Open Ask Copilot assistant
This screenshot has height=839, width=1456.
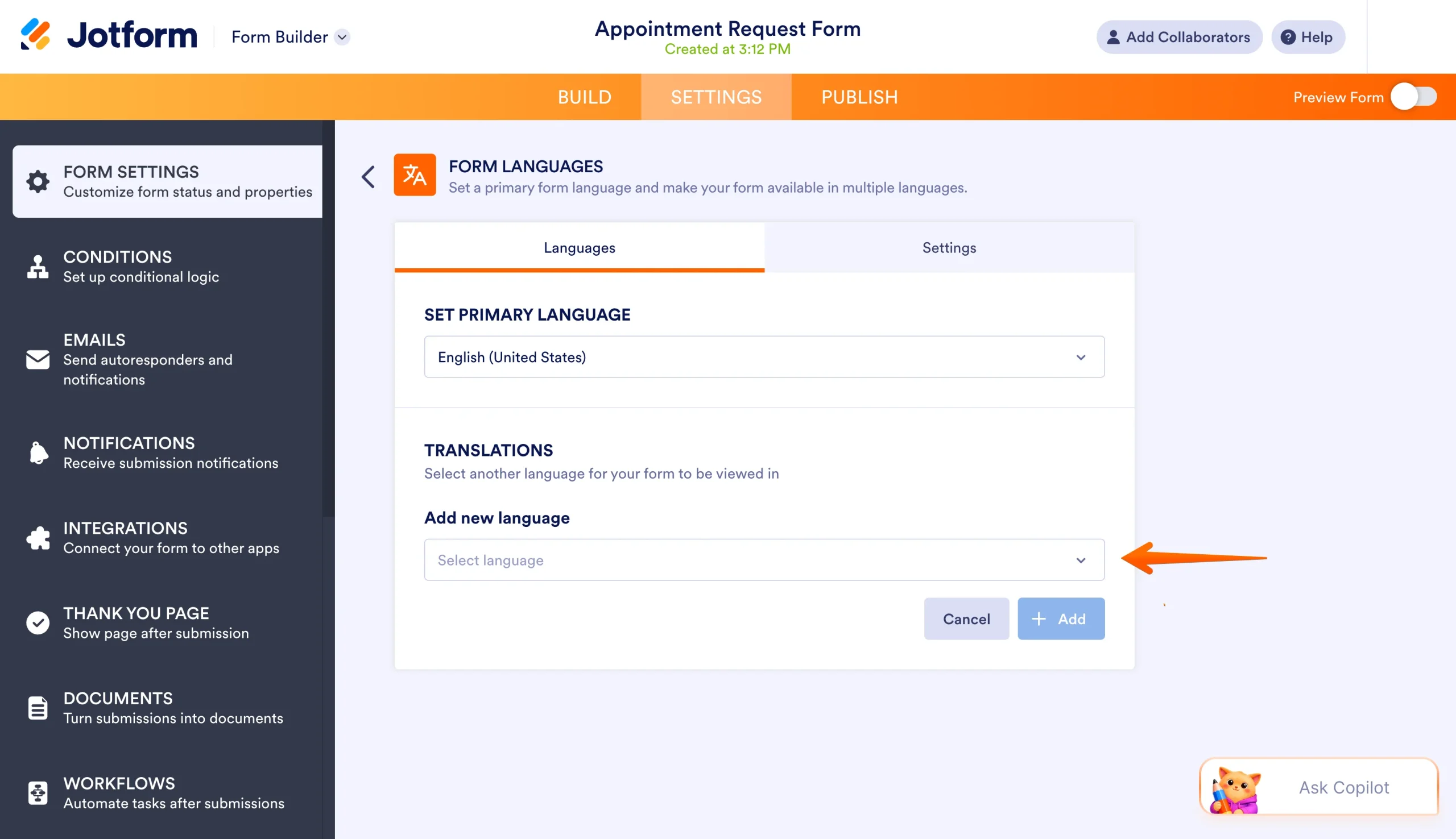pos(1318,787)
